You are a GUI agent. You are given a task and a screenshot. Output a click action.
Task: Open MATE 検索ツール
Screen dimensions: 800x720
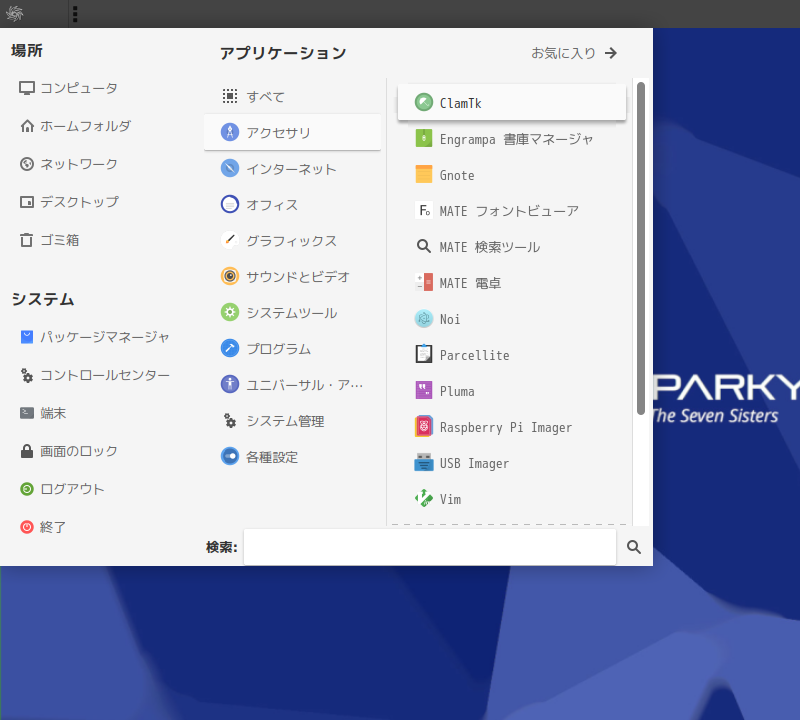pos(512,247)
